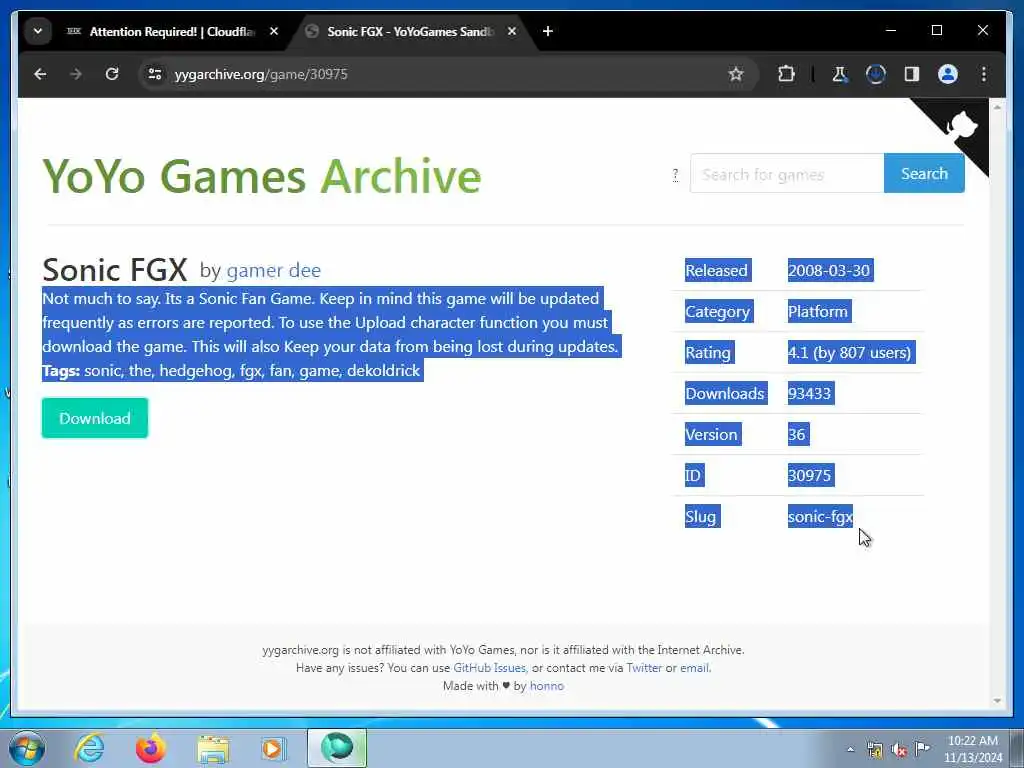Click the page scrollbar down arrow

[x=997, y=701]
